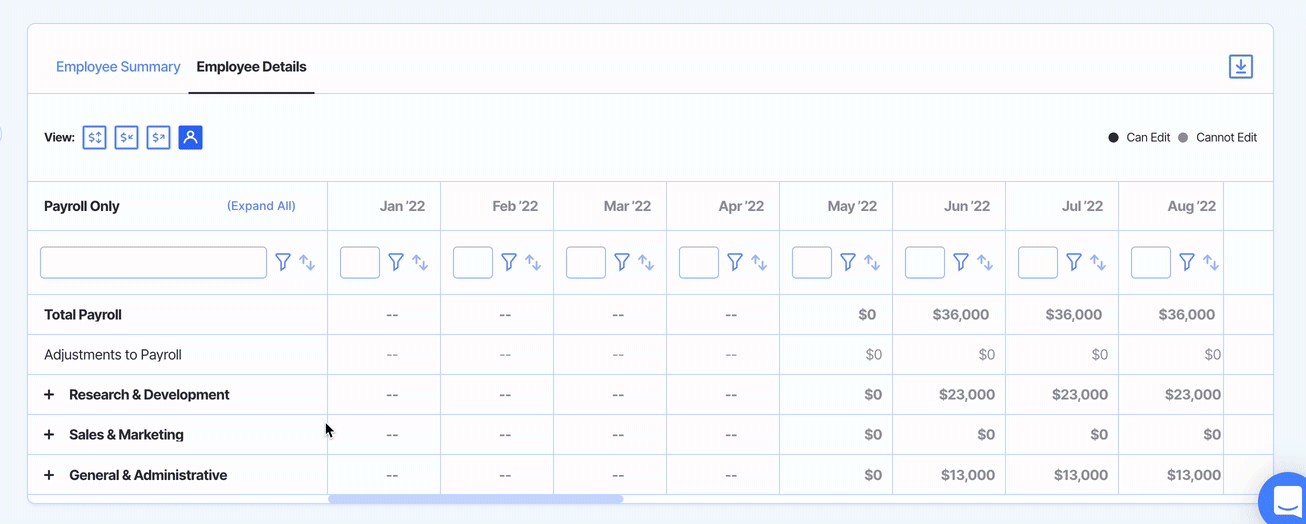Screen dimensions: 1306x524
Task: Select the Employee Details tab
Action: click(x=251, y=67)
